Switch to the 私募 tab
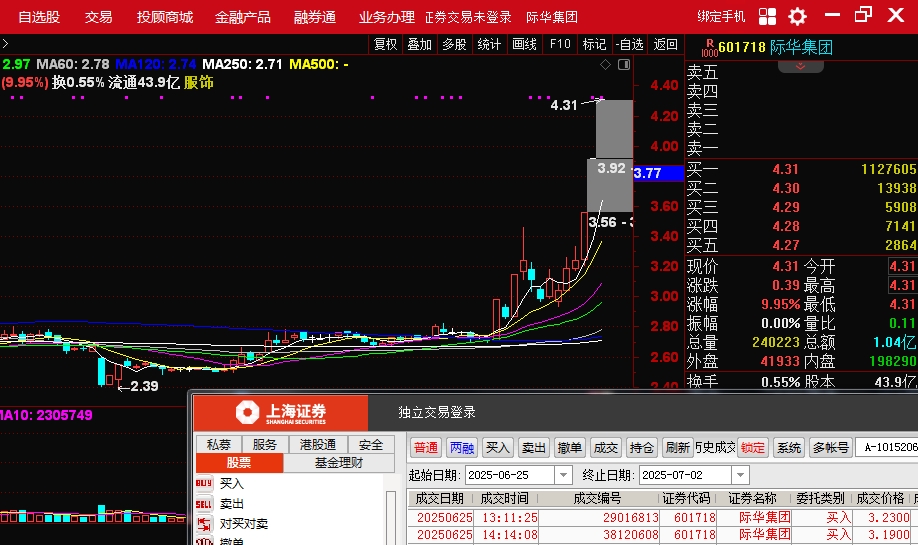Image resolution: width=918 pixels, height=545 pixels. [x=218, y=444]
